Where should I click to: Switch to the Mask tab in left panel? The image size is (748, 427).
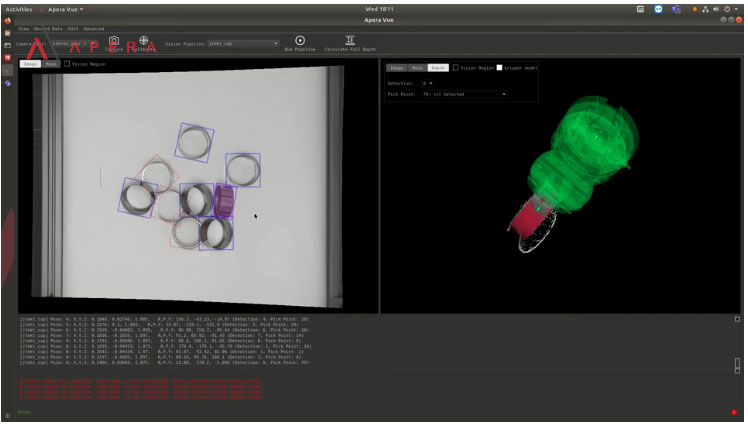[50, 64]
